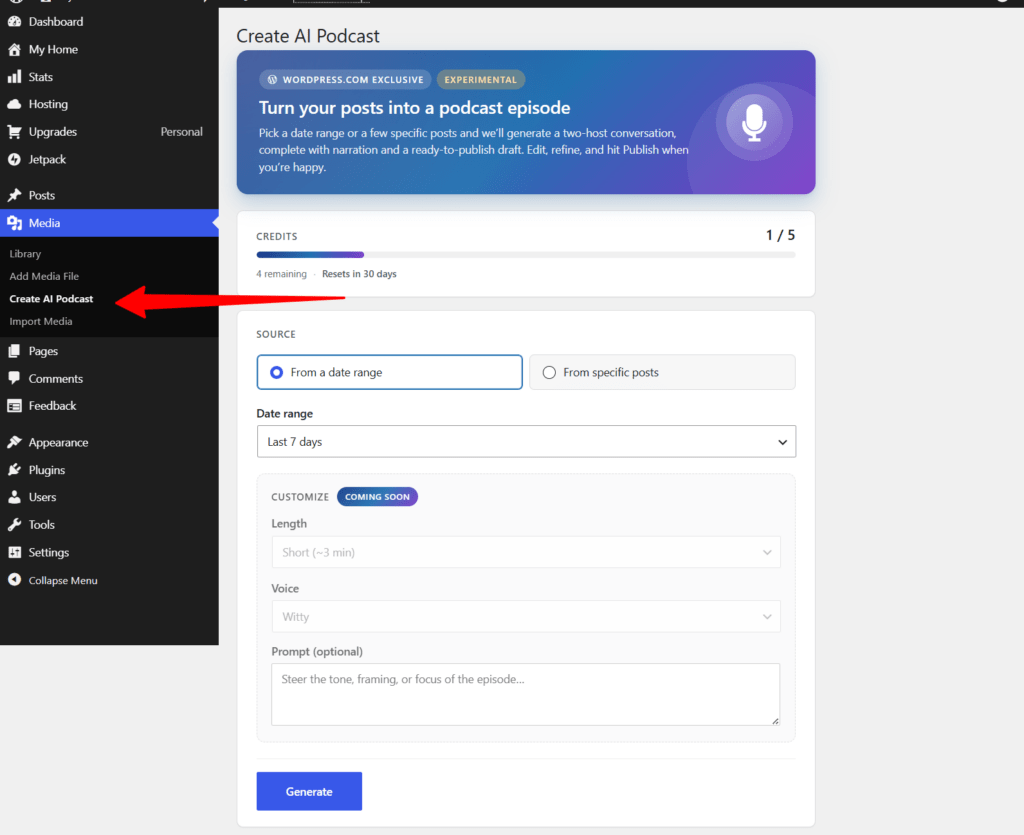Click the Tools wrench icon

coord(14,525)
